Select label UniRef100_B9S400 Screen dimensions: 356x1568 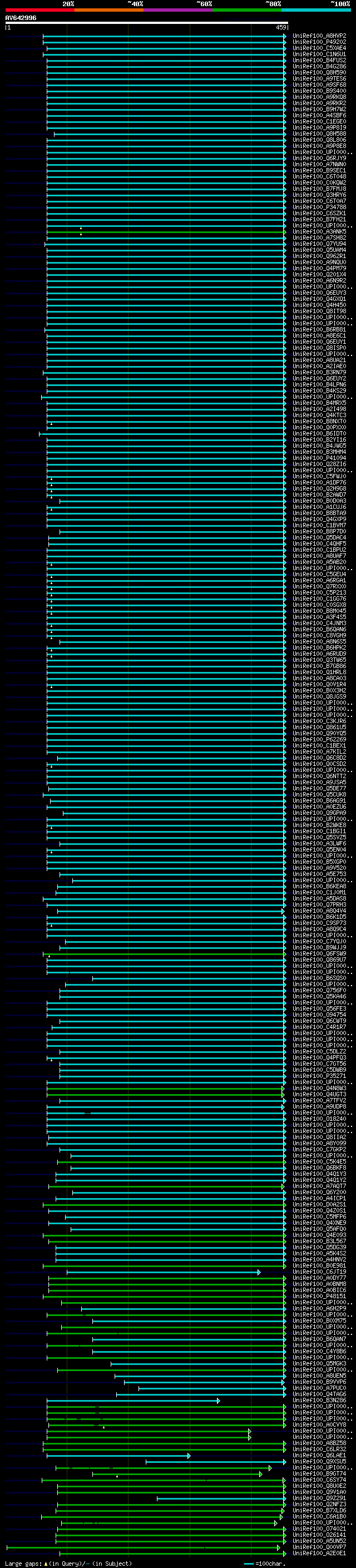319,91
